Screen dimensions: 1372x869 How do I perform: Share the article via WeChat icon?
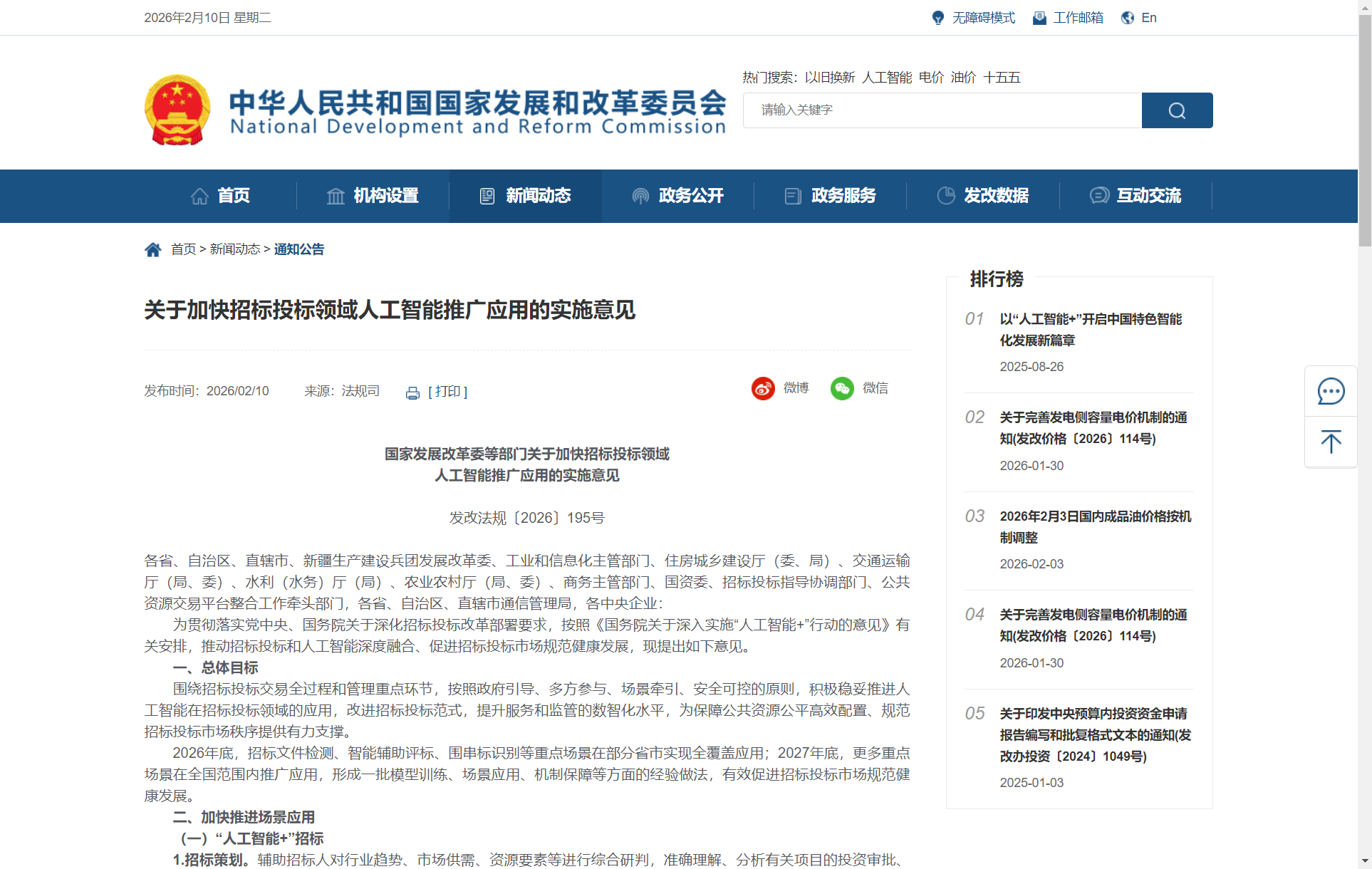(x=842, y=388)
